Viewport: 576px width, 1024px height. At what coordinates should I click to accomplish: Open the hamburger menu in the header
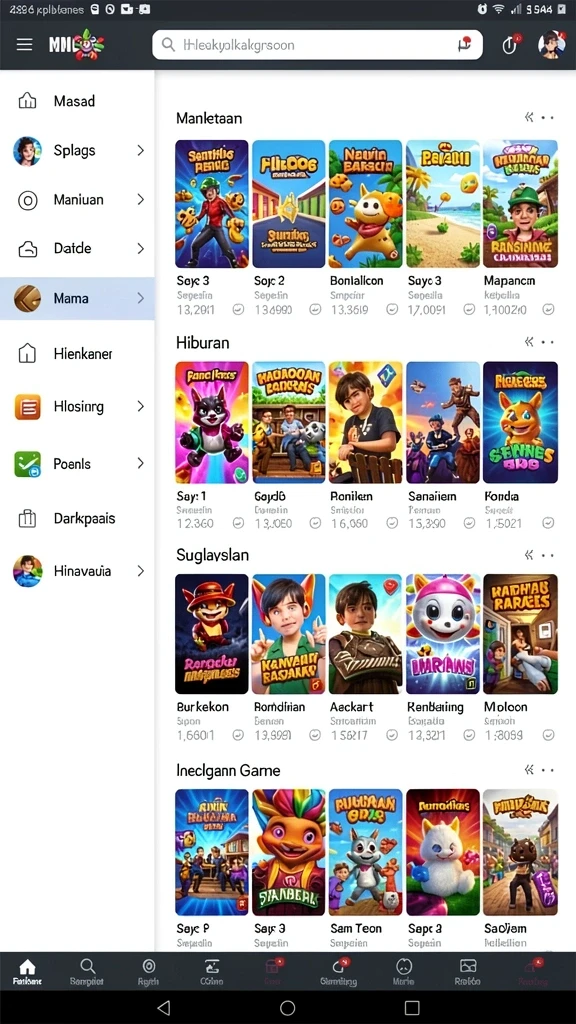(x=24, y=44)
